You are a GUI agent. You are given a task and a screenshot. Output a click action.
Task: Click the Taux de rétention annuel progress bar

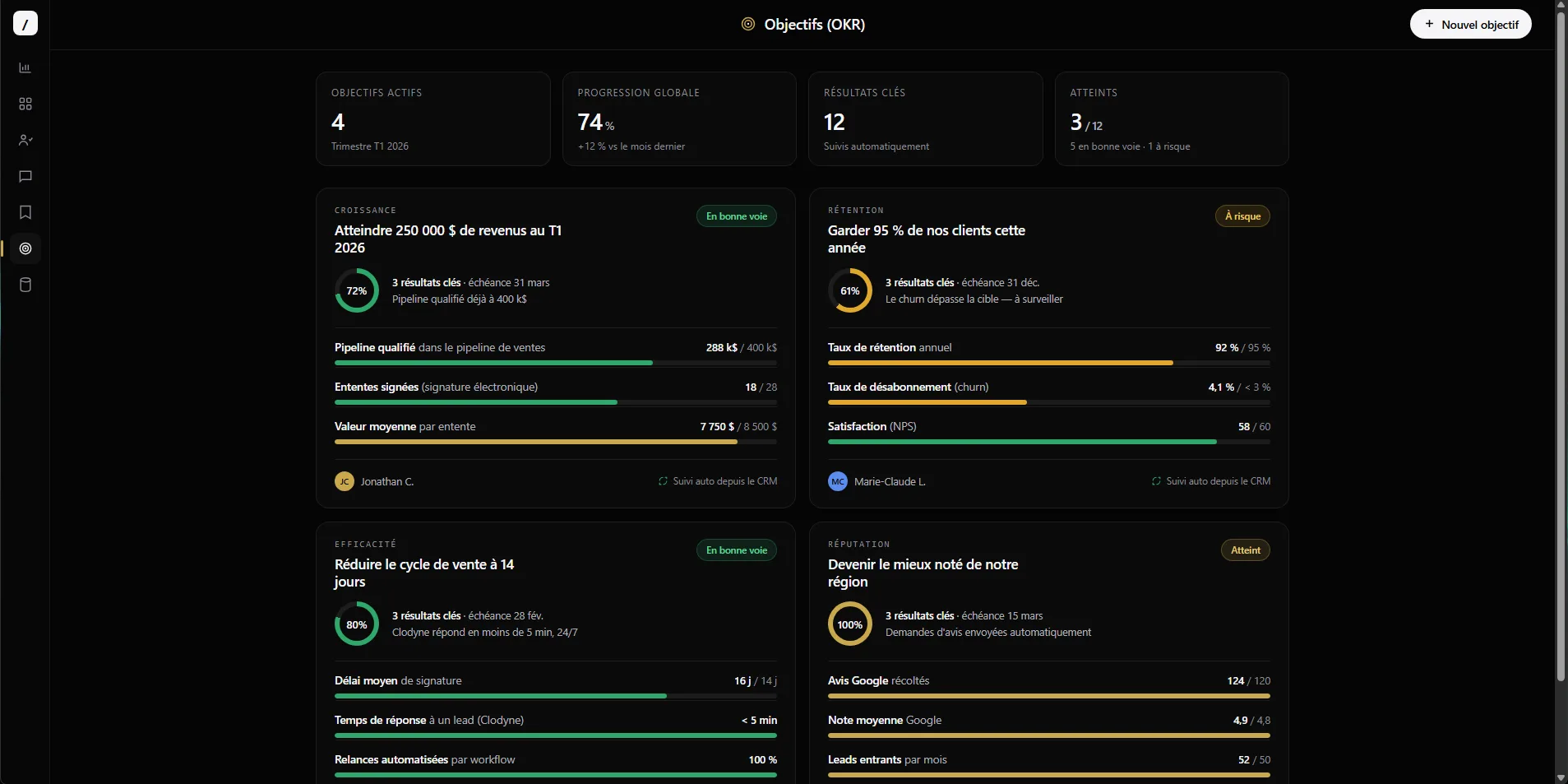1049,363
